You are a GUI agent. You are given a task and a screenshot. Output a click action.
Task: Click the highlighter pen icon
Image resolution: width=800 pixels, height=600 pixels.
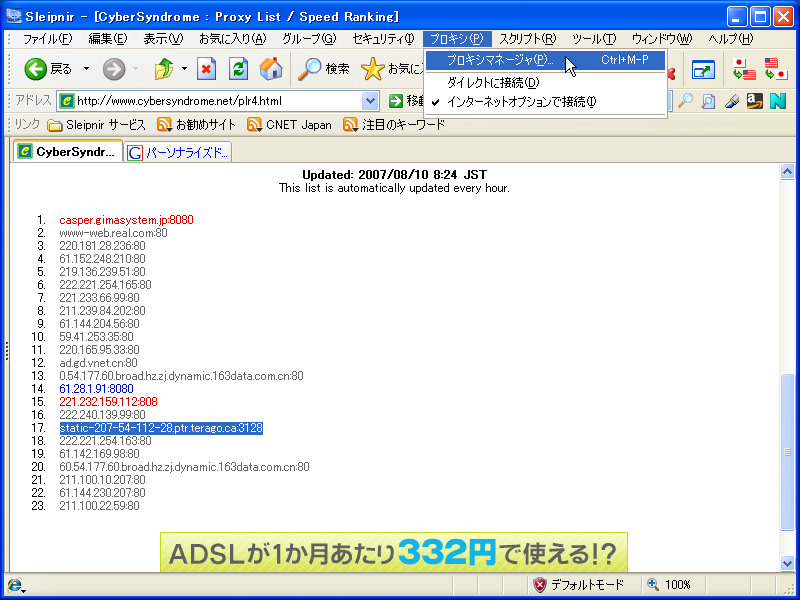coord(732,101)
